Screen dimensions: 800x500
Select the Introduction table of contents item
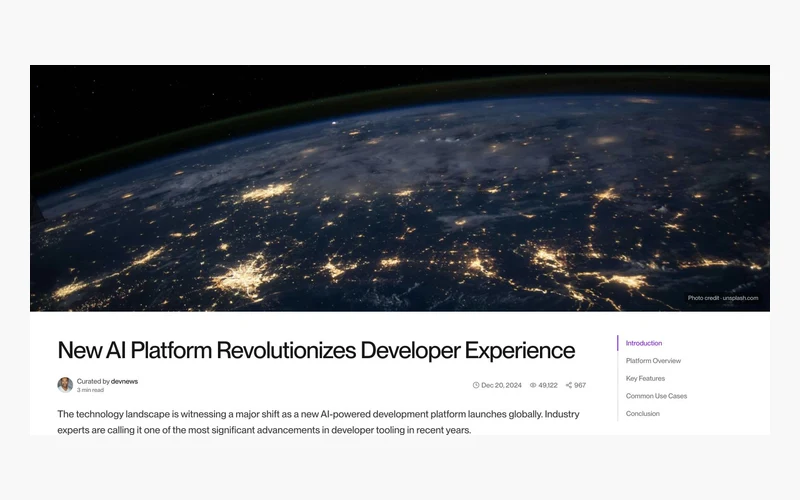point(644,343)
